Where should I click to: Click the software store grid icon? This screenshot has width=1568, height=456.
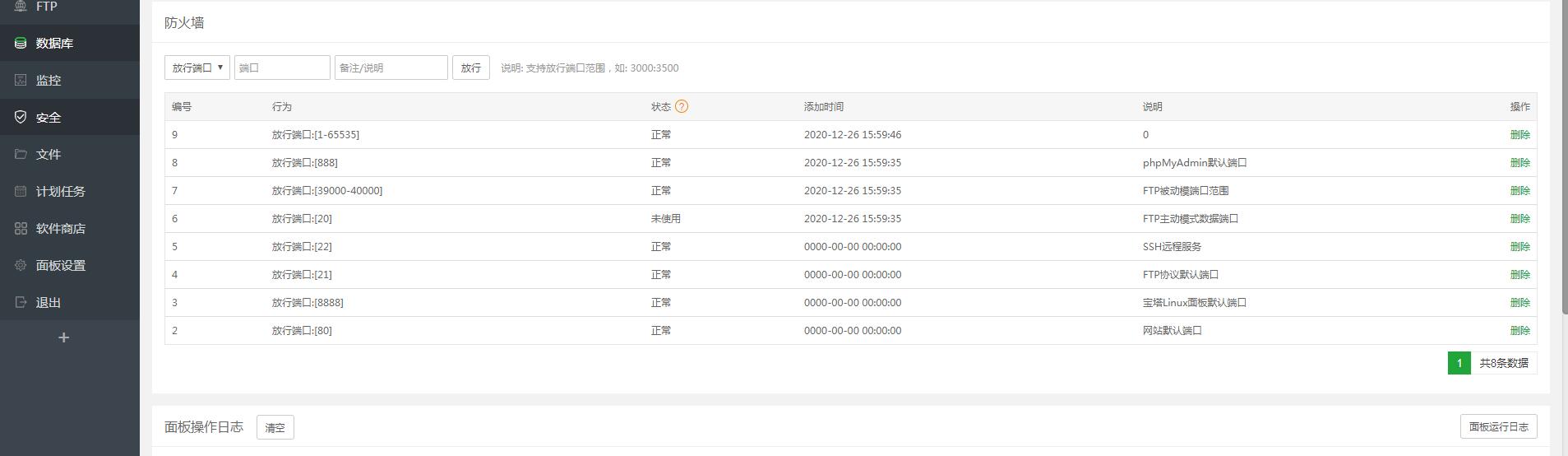pyautogui.click(x=21, y=228)
